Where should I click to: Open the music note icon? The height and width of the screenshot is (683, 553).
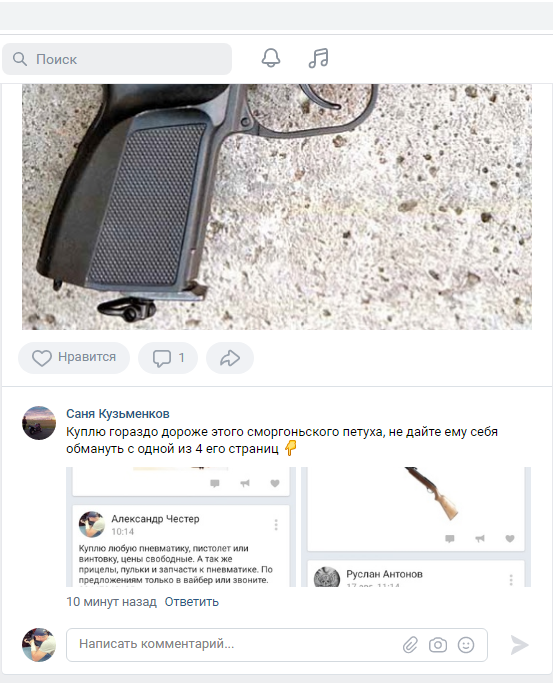pyautogui.click(x=318, y=58)
